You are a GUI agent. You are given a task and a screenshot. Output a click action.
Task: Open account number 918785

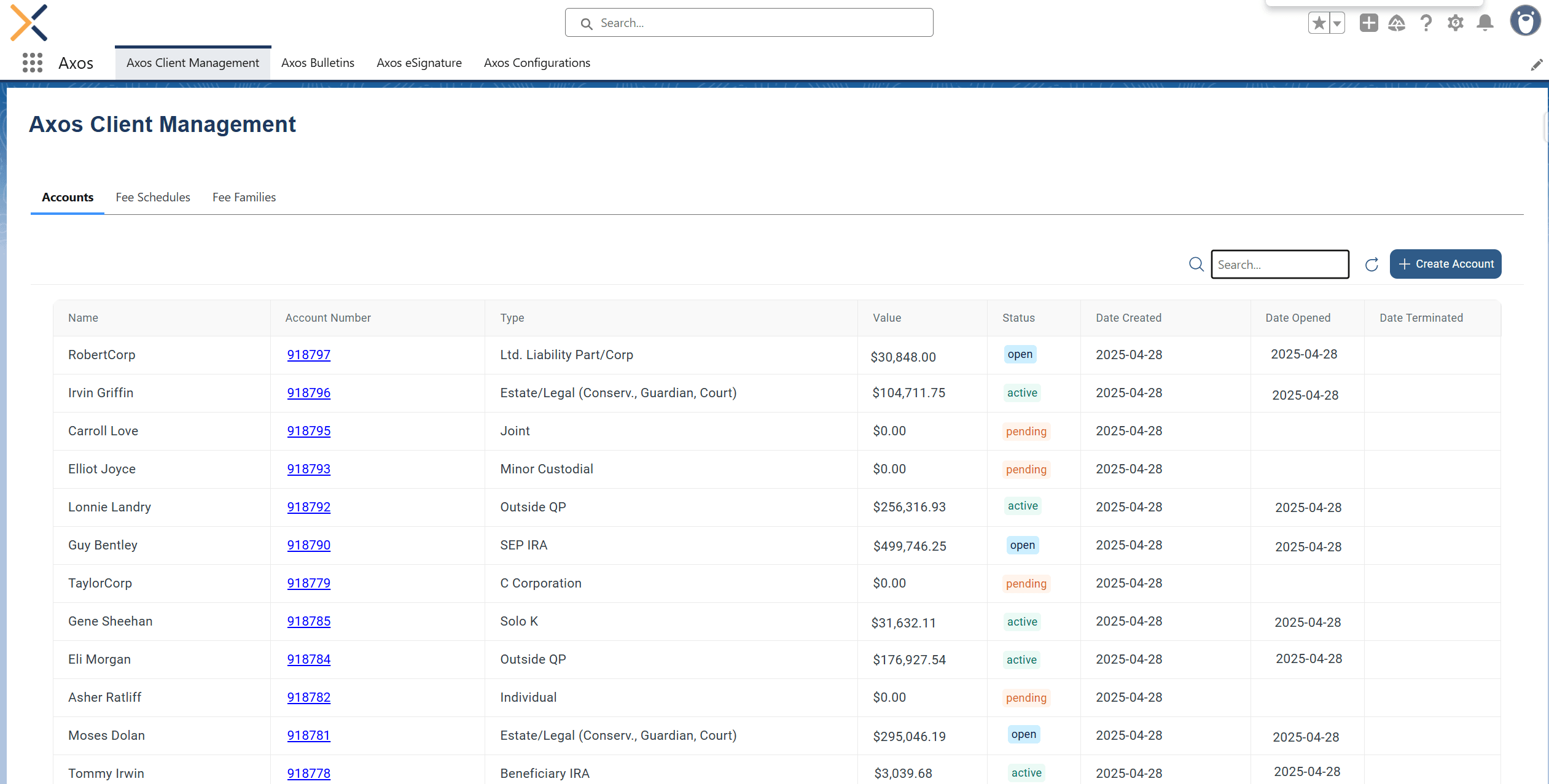[308, 621]
